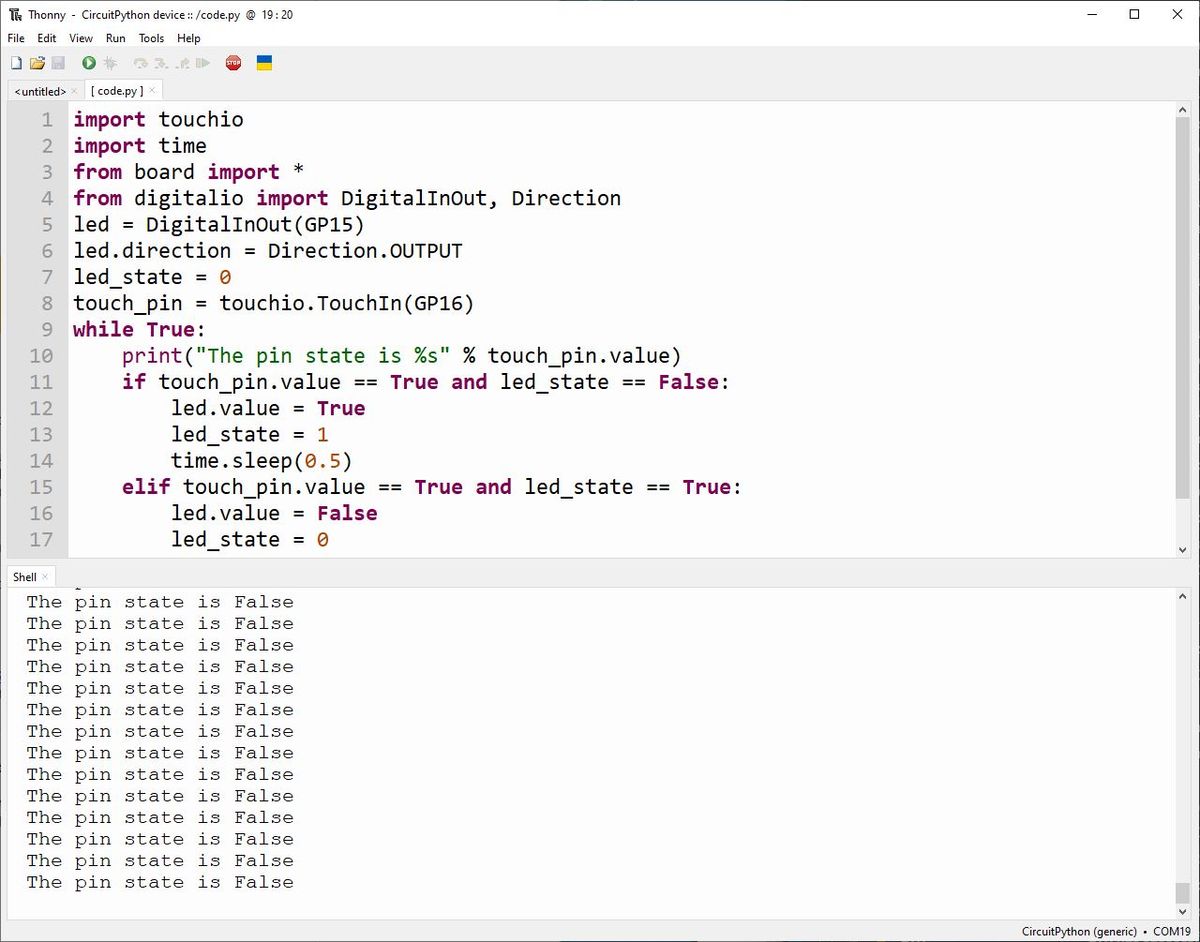Click the print statement on line 10

(x=402, y=355)
